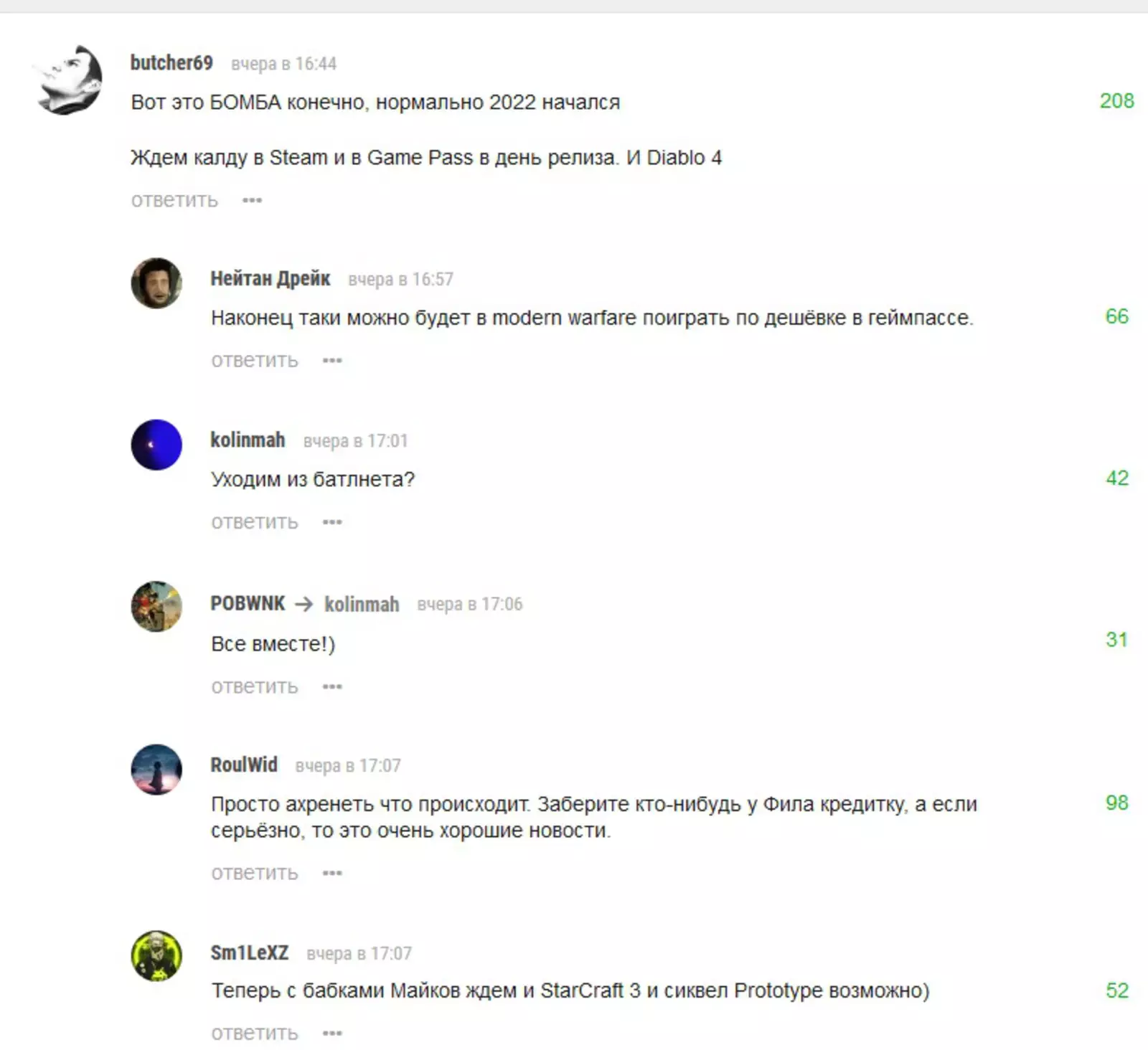Open the butcher69 username link

click(x=171, y=63)
